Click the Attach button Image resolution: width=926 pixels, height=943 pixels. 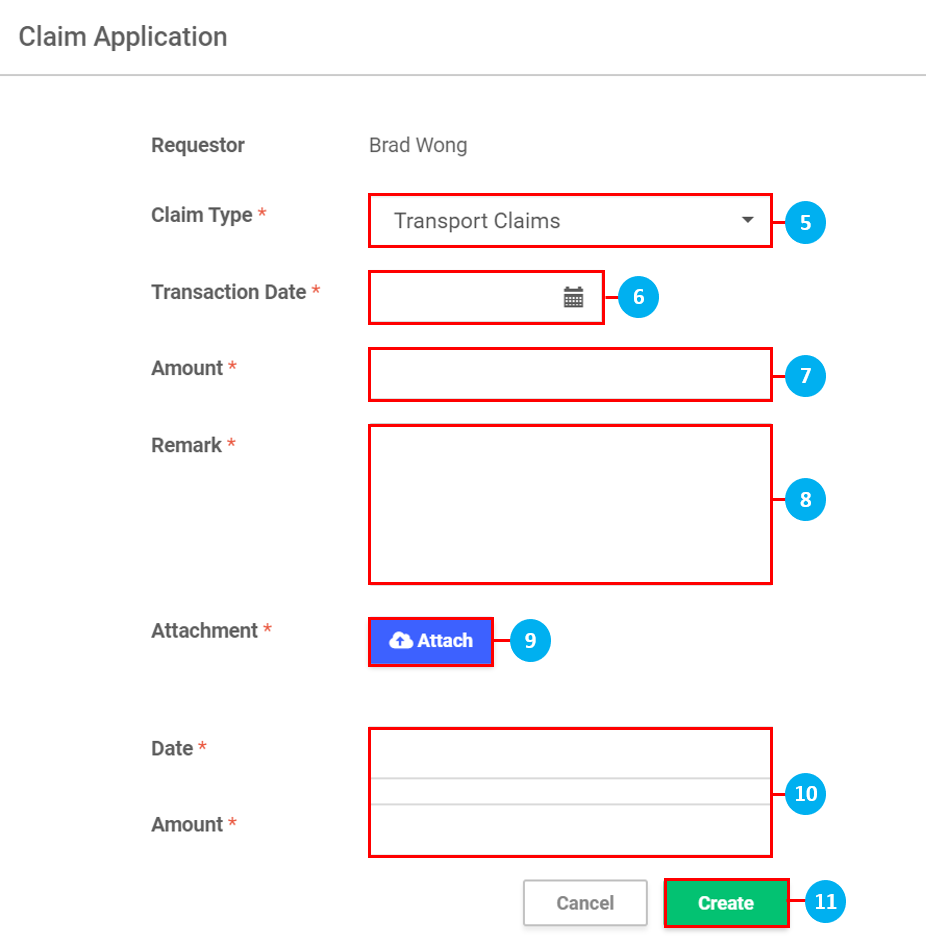431,641
